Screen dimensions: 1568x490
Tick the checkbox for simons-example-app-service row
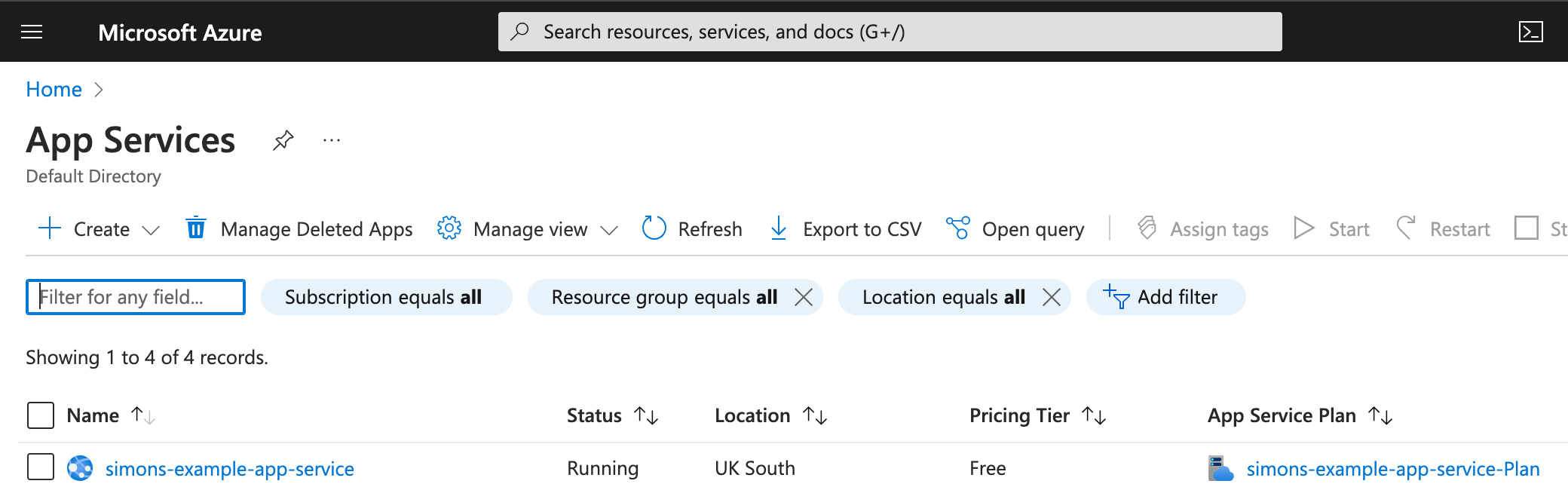41,467
